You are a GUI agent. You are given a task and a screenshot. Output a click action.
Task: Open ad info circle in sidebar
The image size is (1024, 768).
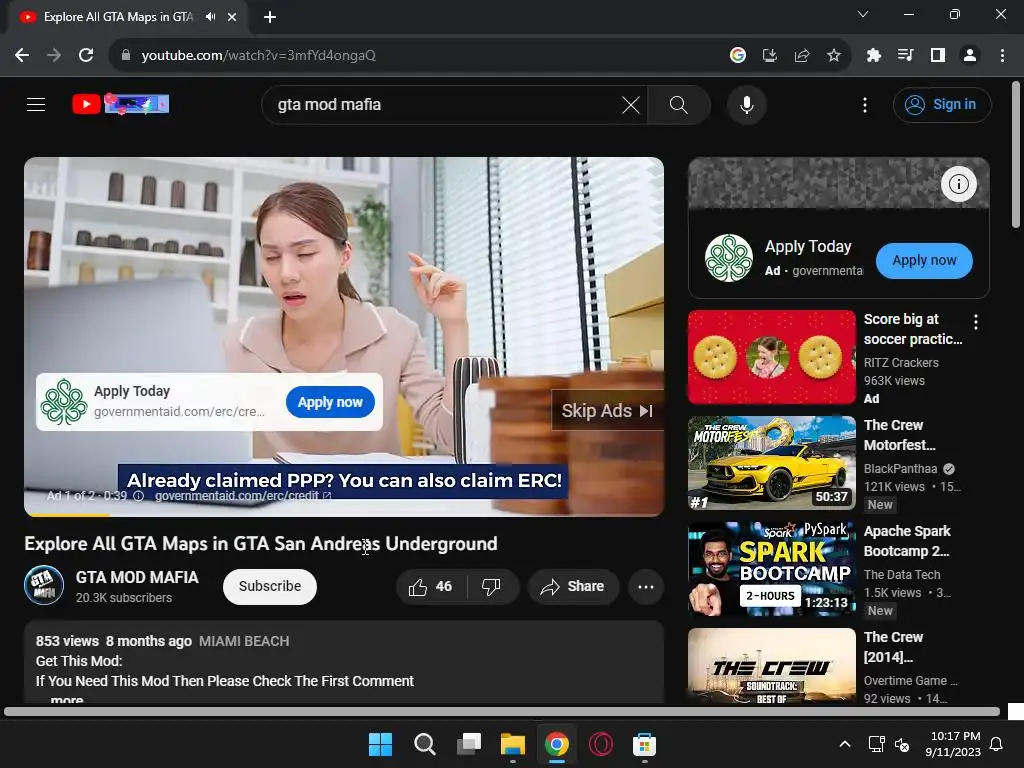click(x=959, y=184)
